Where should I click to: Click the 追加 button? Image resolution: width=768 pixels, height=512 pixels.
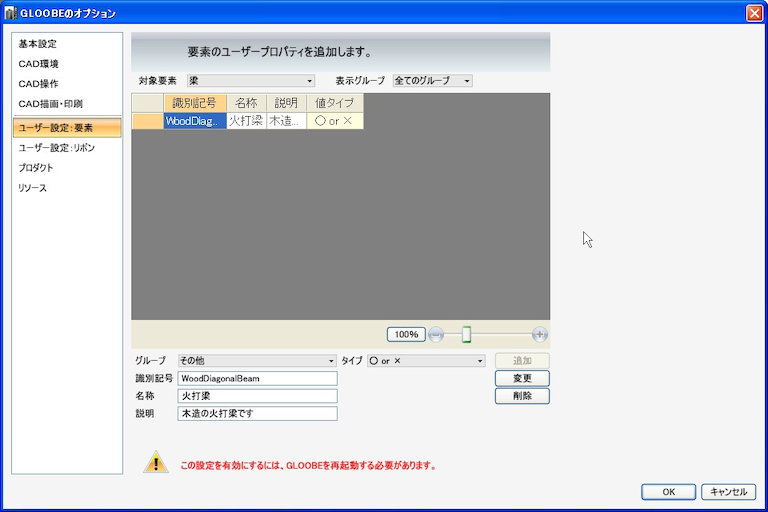522,361
